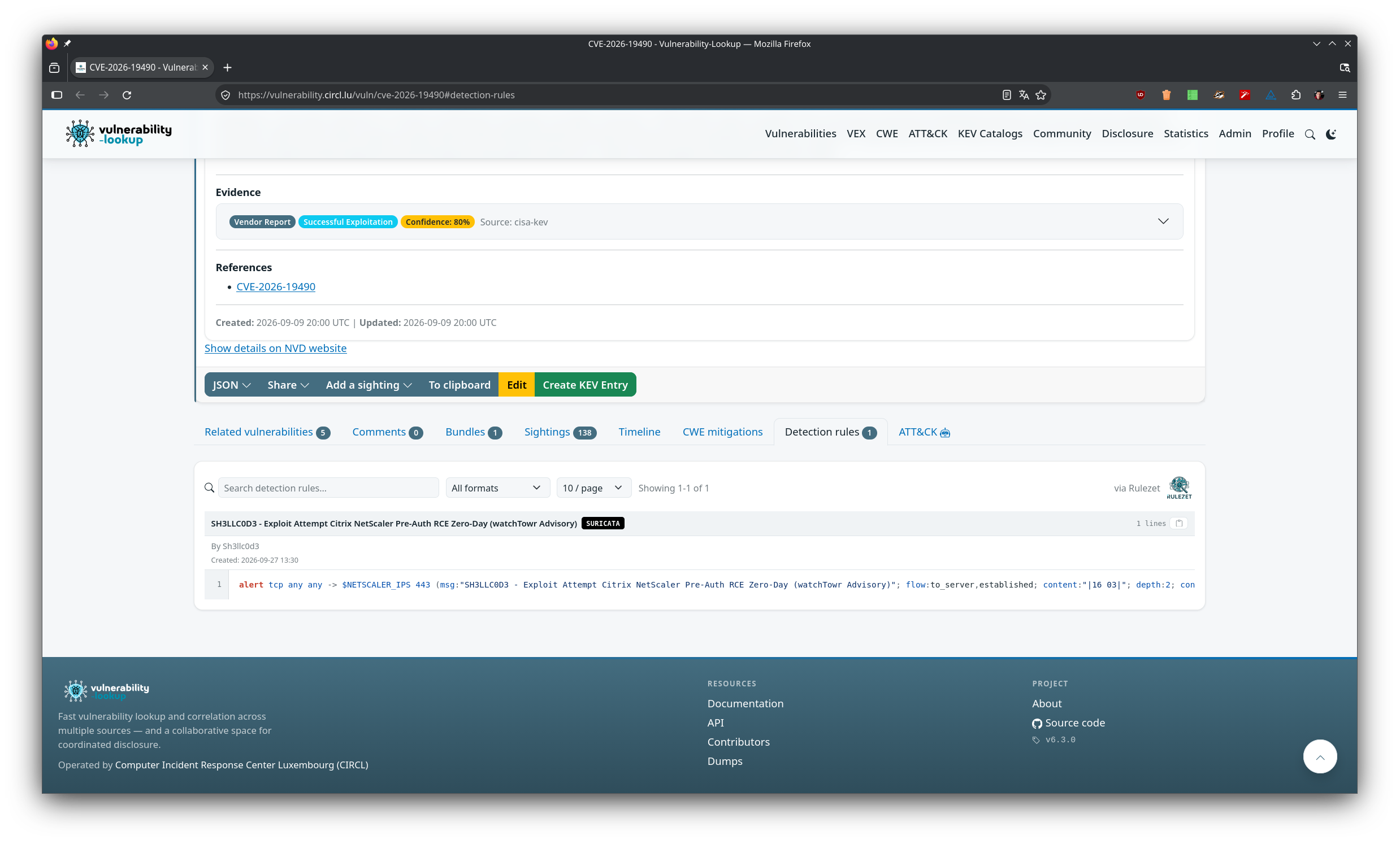1400x844 pixels.
Task: Open the Share dropdown
Action: click(288, 385)
